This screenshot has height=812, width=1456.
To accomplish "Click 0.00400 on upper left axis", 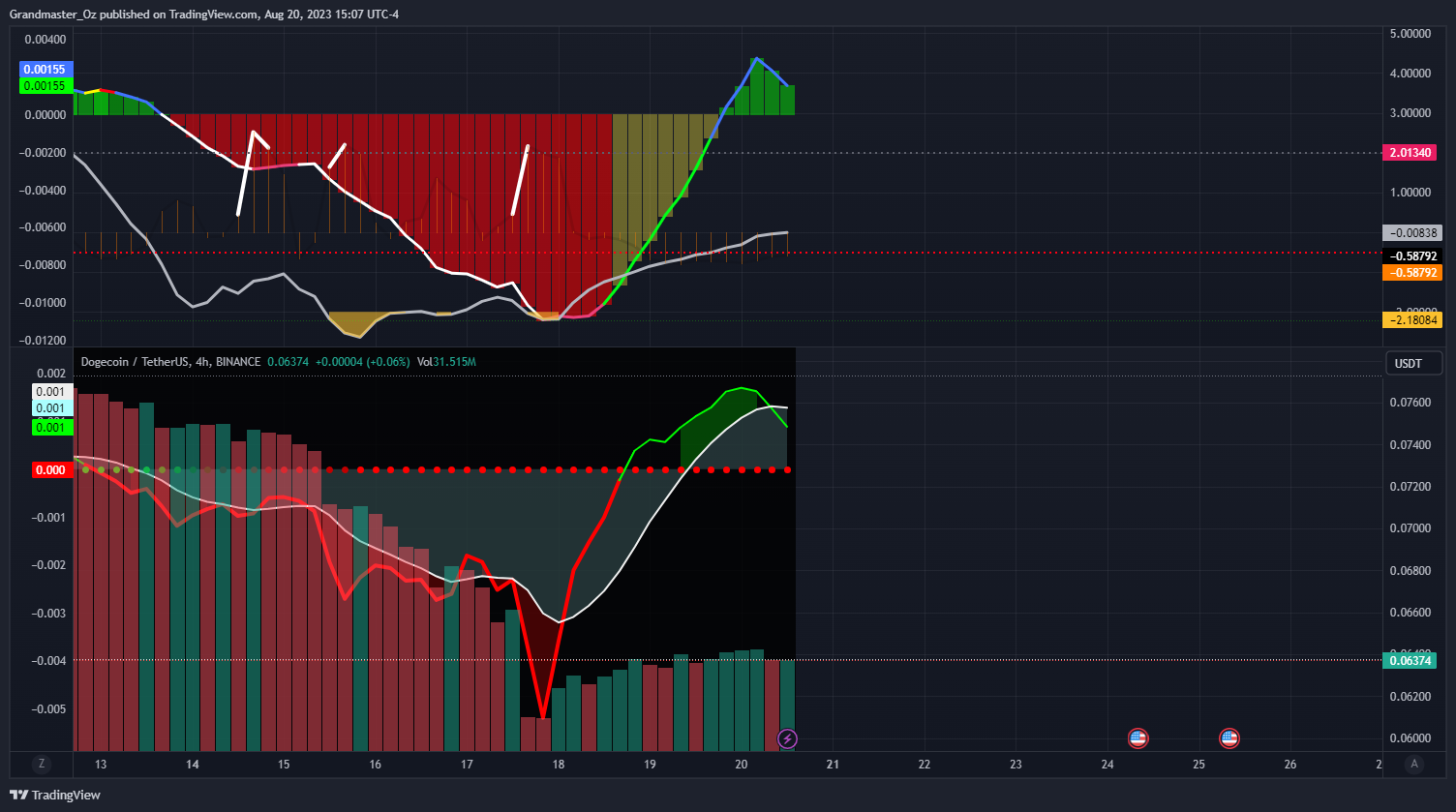I will pos(45,40).
